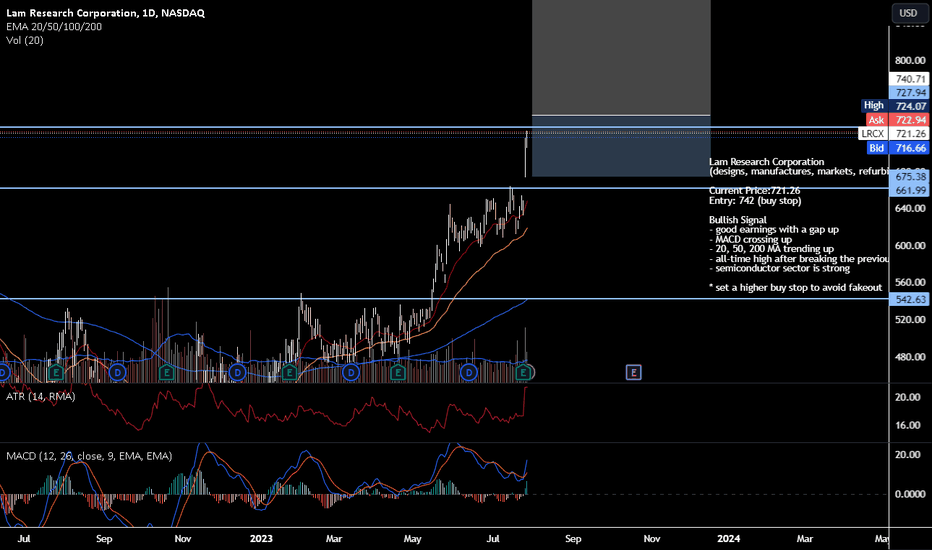Click the 'semiconductor sector is strong' note

click(779, 268)
